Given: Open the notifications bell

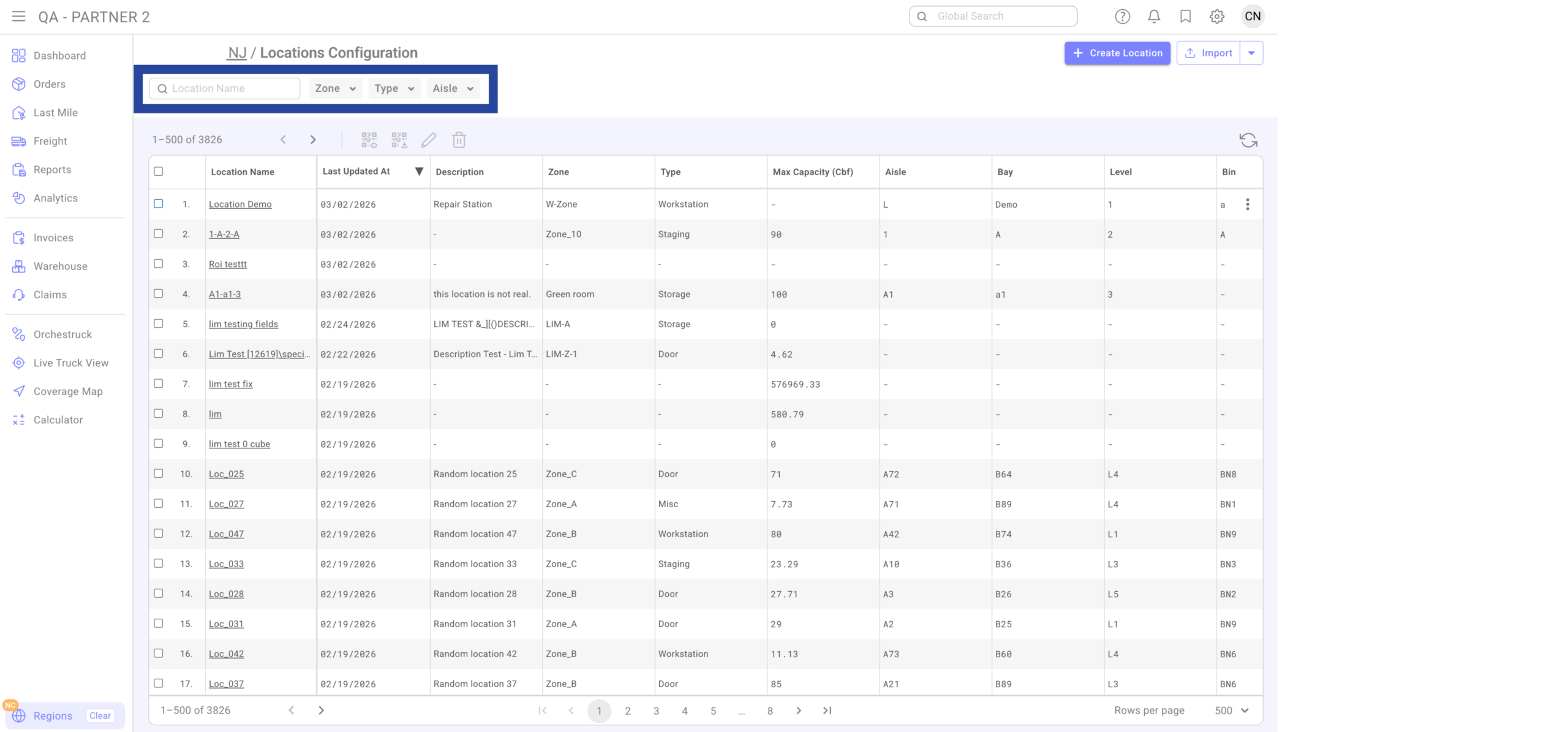Looking at the screenshot, I should (x=1154, y=17).
